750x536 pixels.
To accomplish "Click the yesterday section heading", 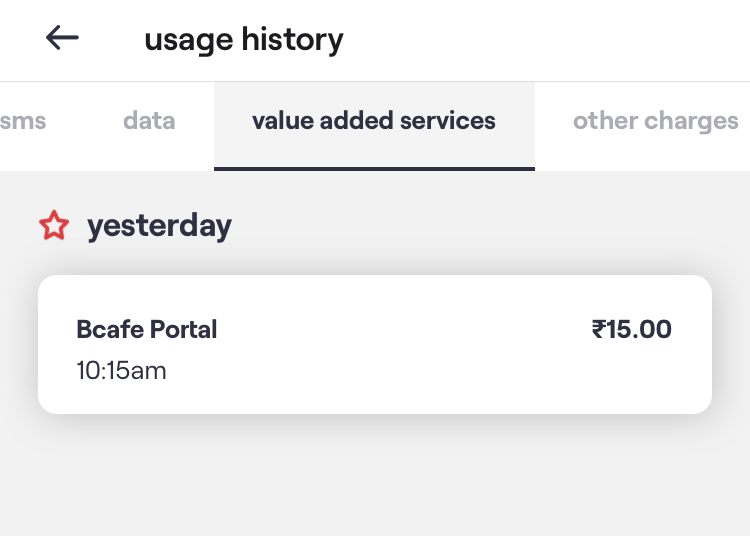I will 159,226.
